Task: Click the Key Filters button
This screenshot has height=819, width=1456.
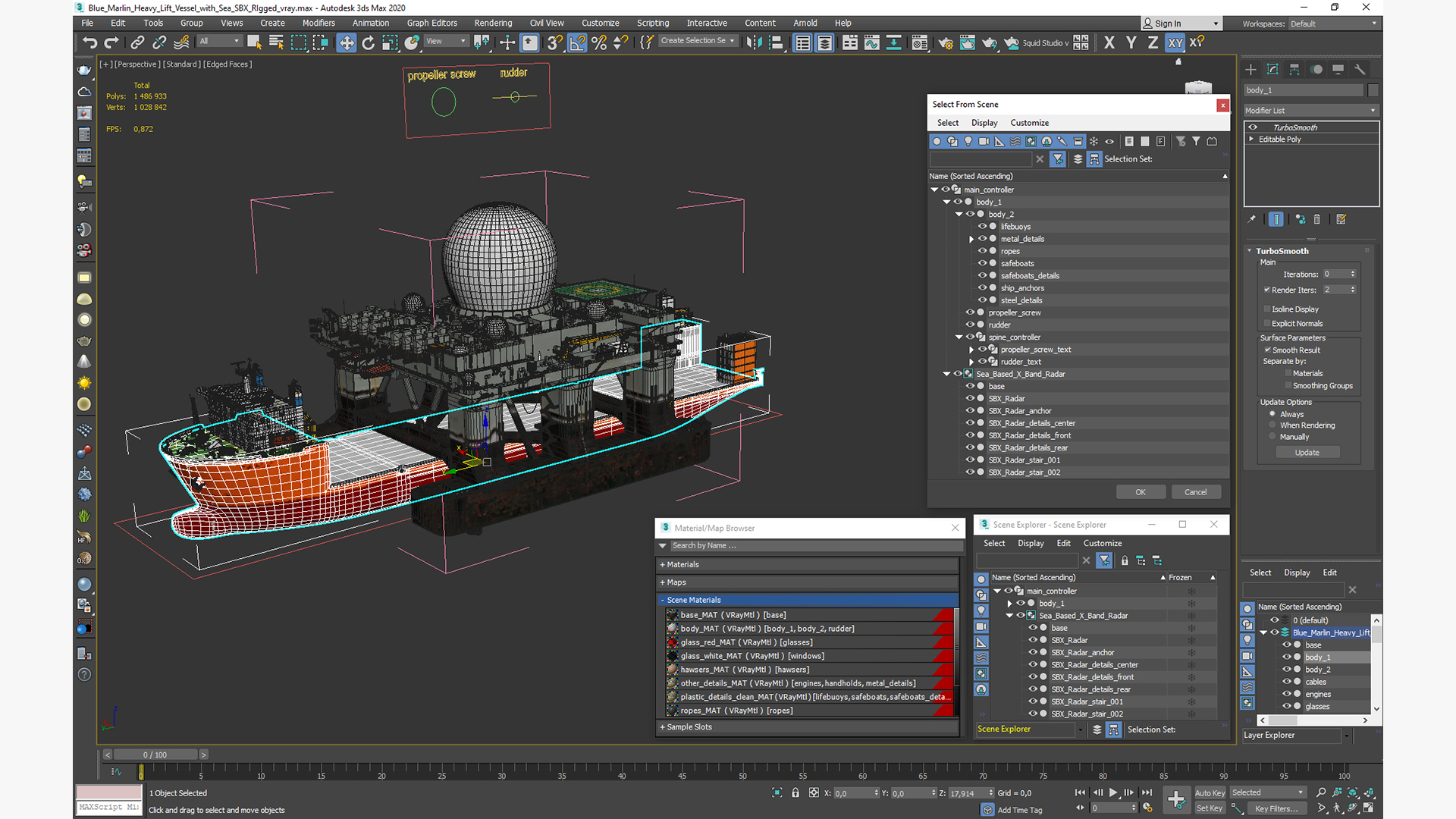Action: coord(1277,808)
